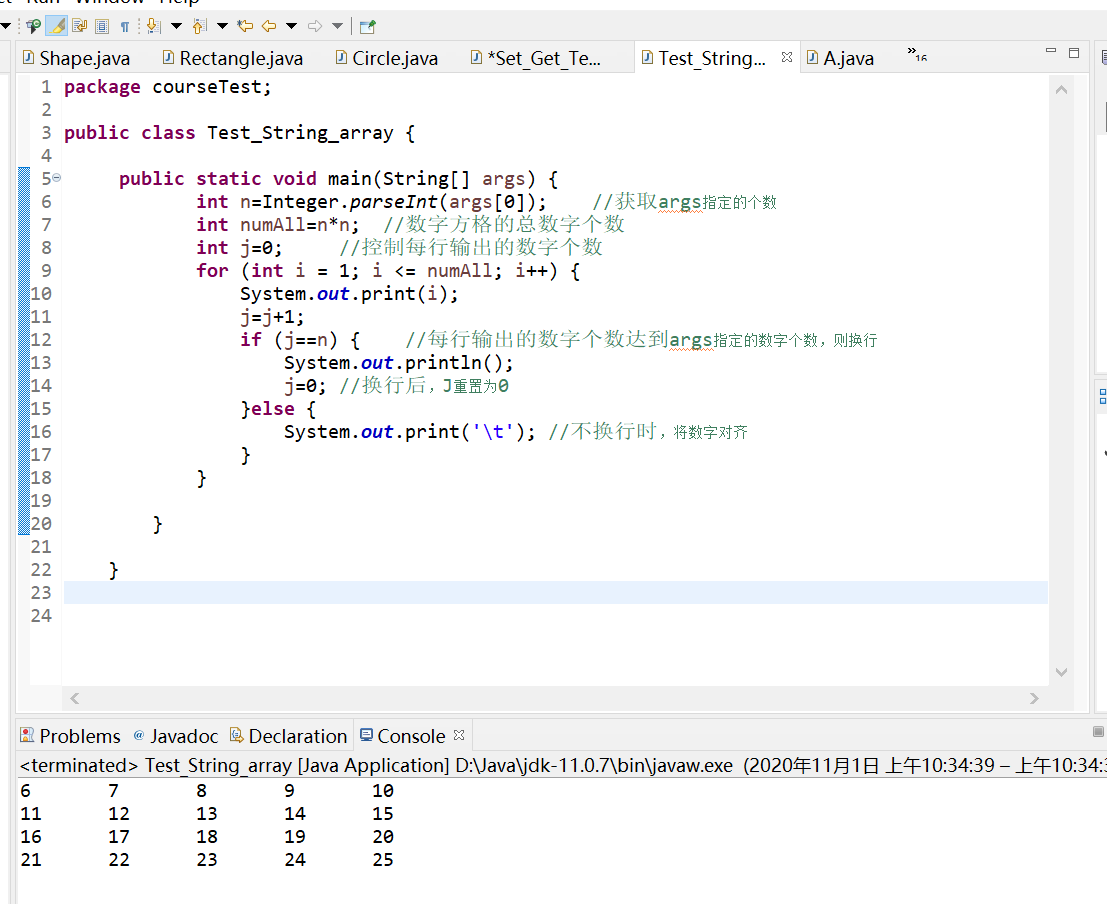Open Previous Annotation dropdown arrow
Image resolution: width=1107 pixels, height=904 pixels.
tap(222, 27)
